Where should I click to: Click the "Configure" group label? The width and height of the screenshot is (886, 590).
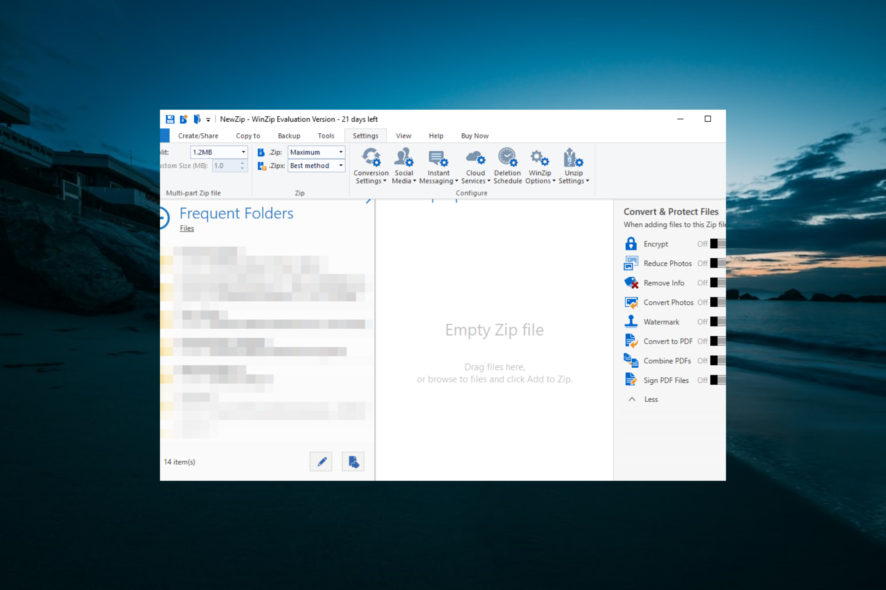pos(472,193)
